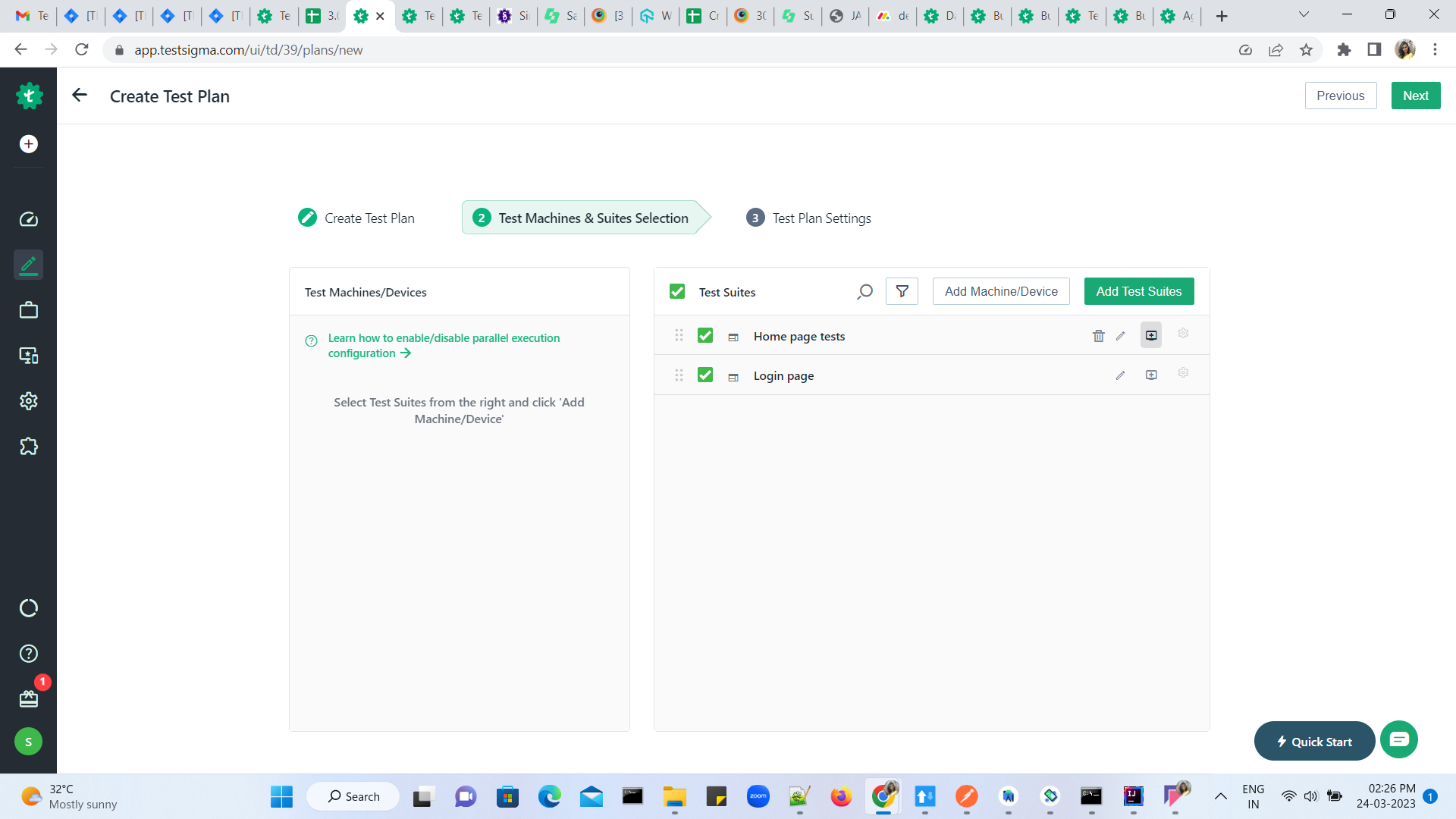Go to Create Test Plan step
Screen dimensions: 1456x819
[356, 218]
